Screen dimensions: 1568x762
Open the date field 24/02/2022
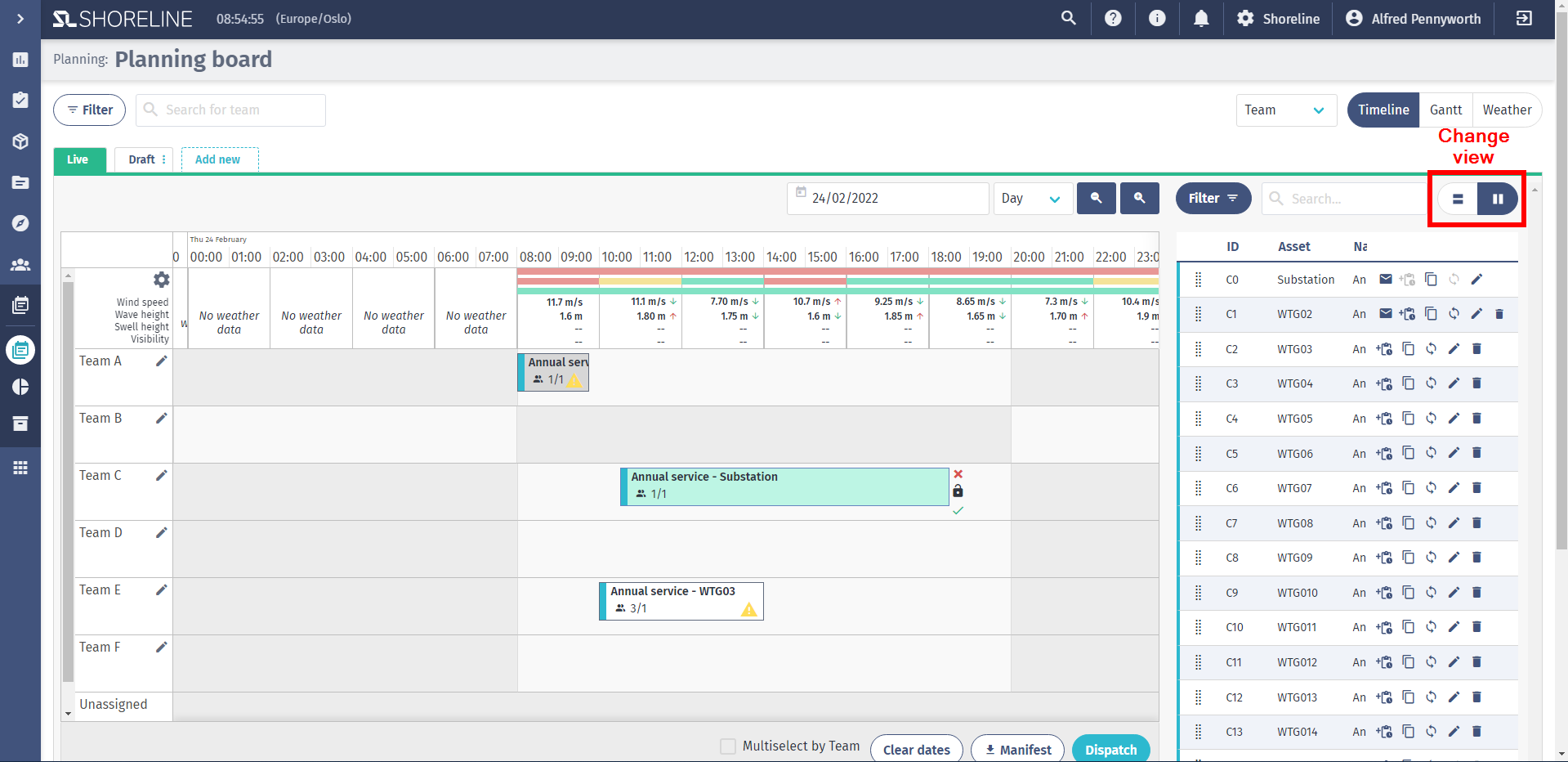coord(888,199)
